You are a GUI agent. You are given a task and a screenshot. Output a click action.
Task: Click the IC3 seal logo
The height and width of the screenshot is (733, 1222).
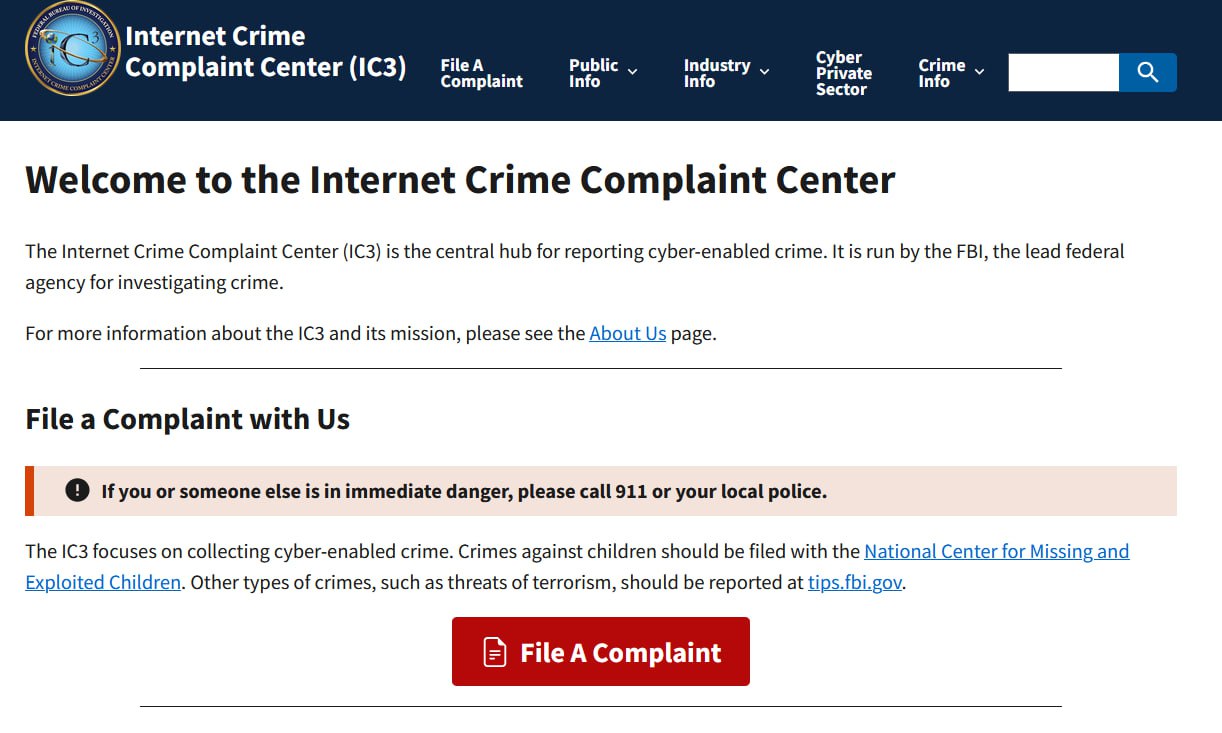[x=72, y=50]
